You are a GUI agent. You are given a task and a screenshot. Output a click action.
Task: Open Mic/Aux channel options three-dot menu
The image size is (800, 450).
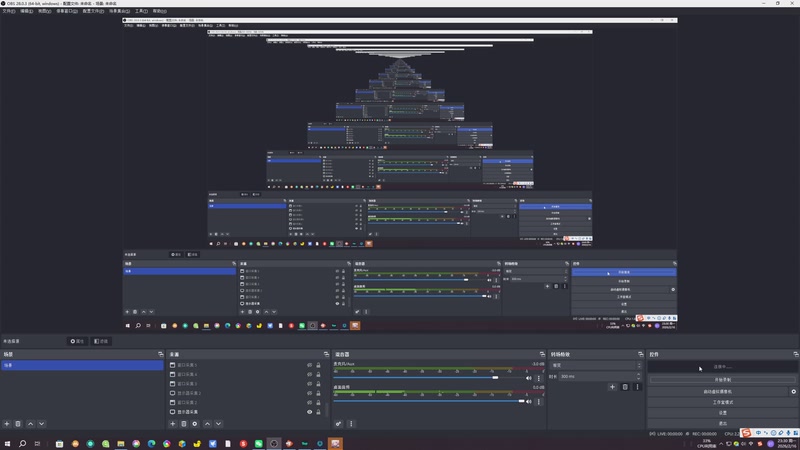[x=538, y=378]
